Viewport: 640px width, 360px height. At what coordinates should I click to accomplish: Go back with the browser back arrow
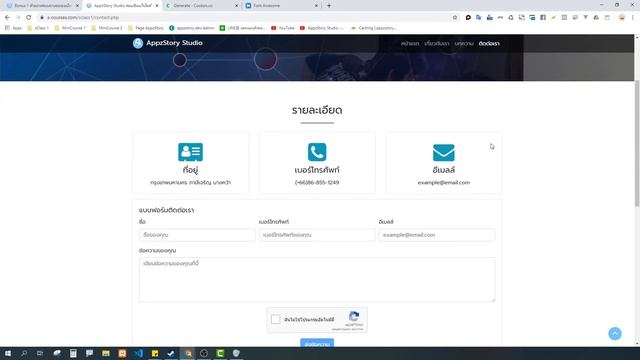click(x=7, y=18)
